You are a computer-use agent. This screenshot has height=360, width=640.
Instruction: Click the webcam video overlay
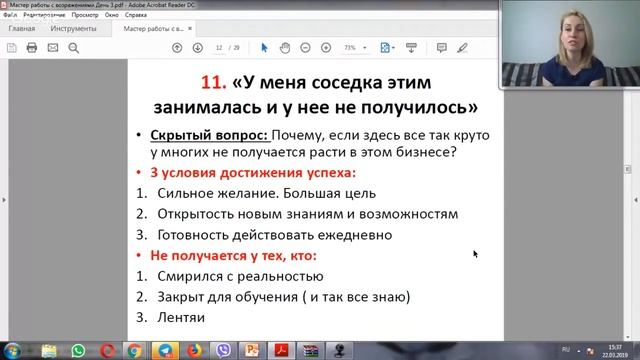(570, 44)
